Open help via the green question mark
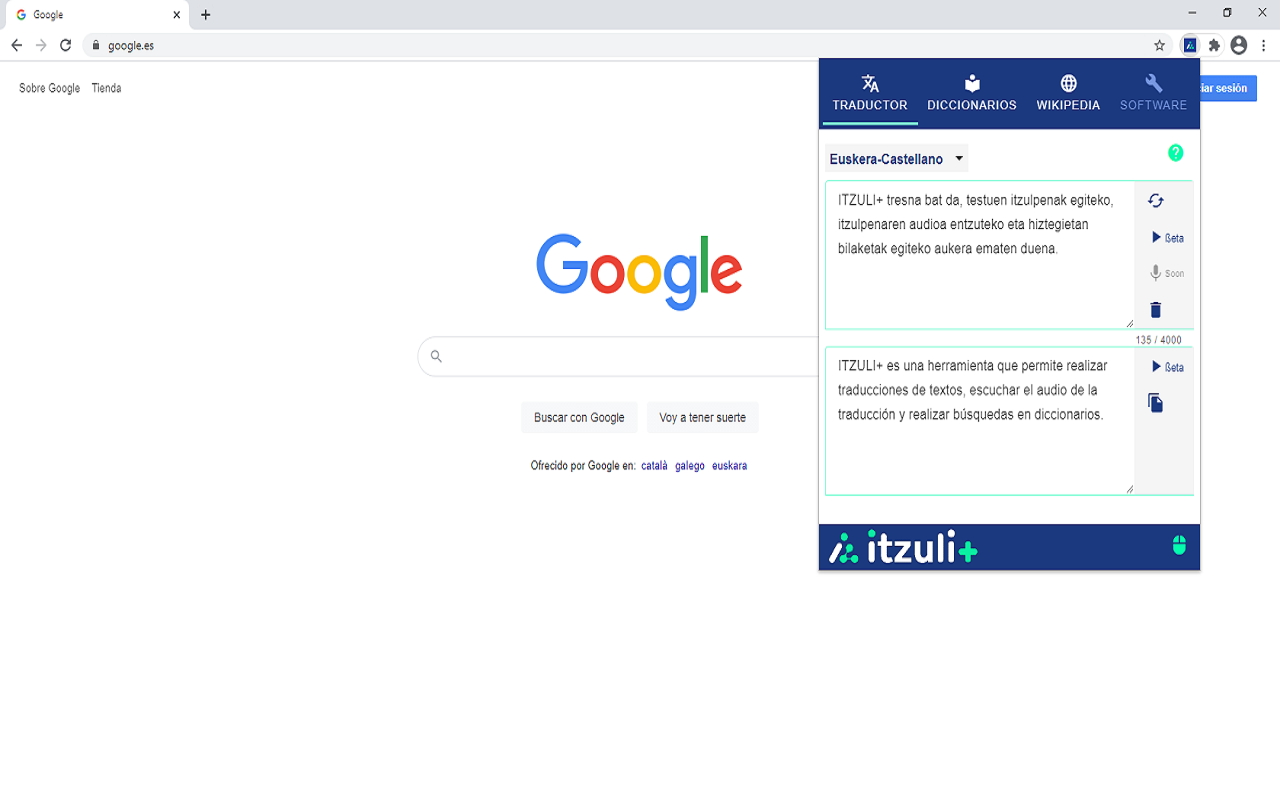The height and width of the screenshot is (800, 1280). 1176,153
